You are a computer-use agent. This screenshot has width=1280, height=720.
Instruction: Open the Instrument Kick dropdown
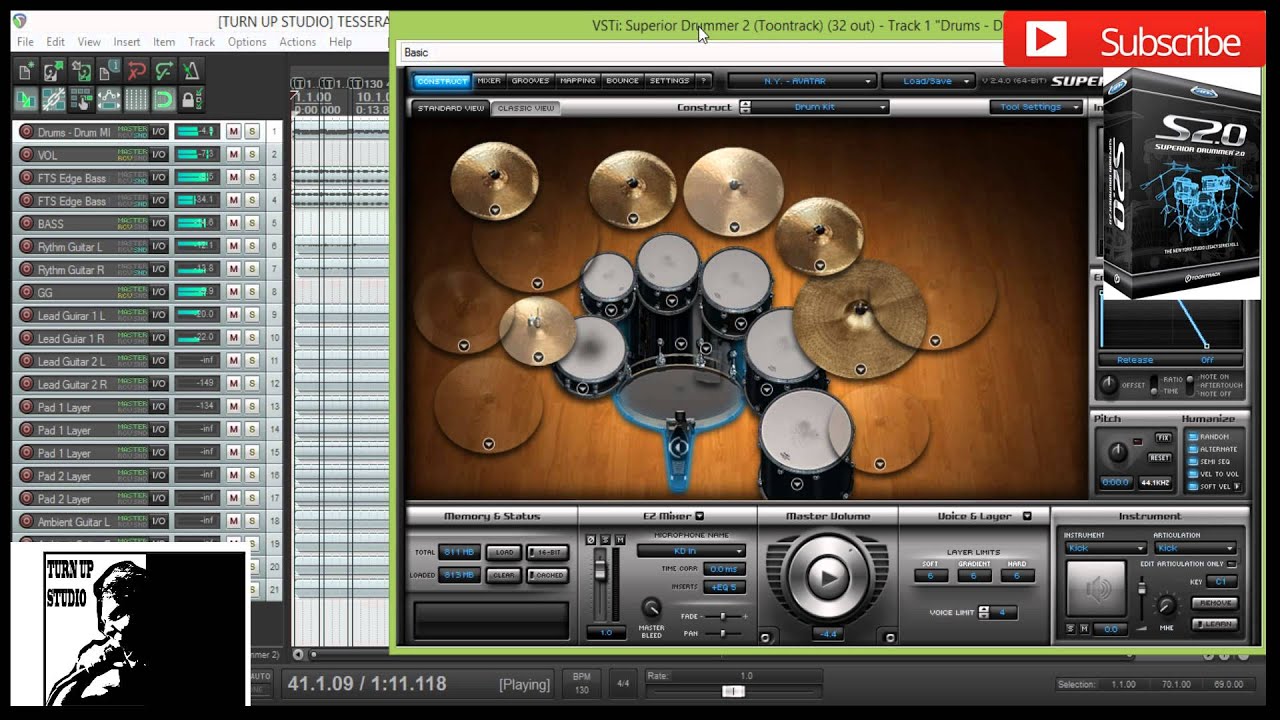1105,548
